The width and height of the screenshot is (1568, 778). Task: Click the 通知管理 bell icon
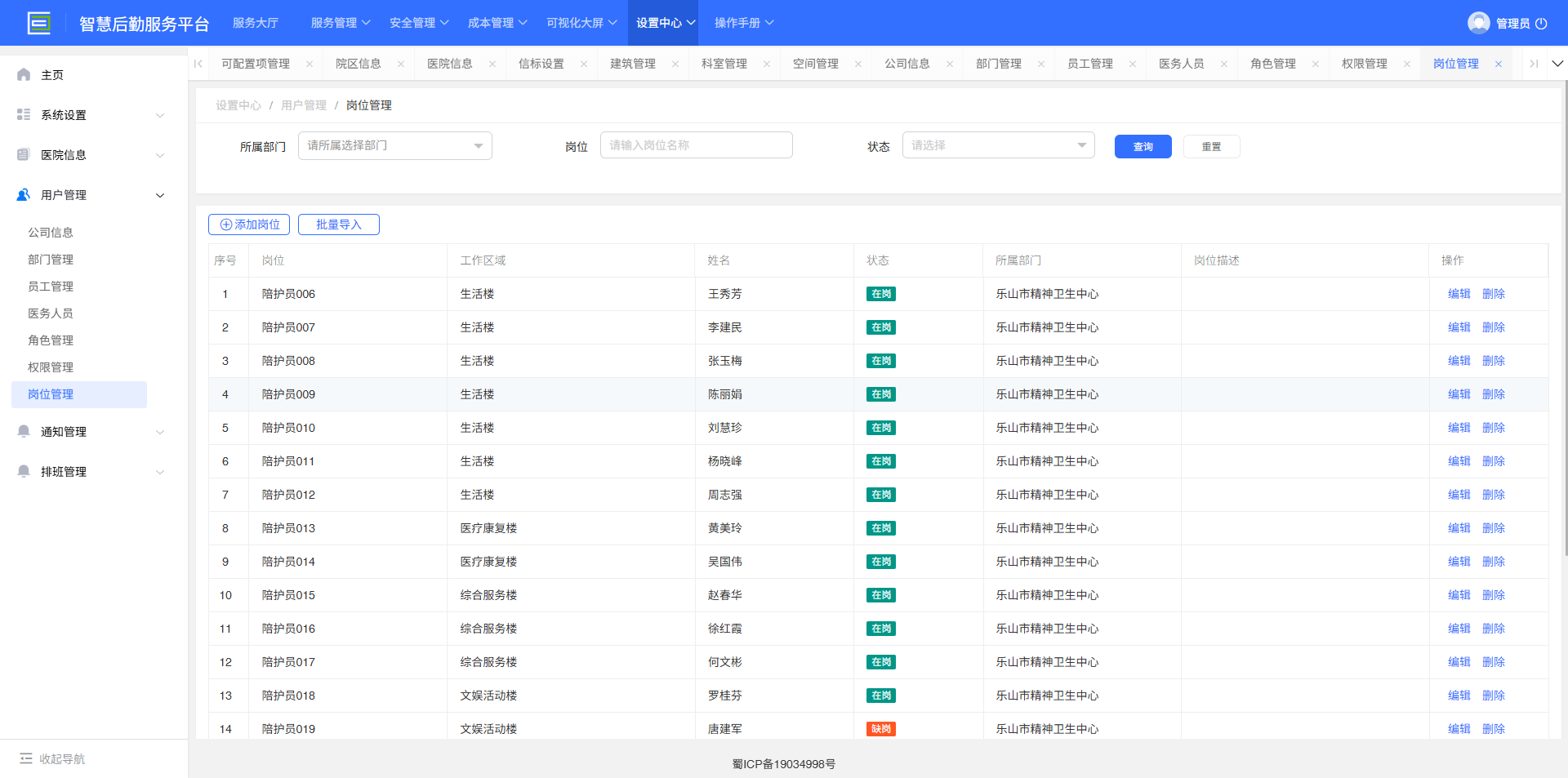[24, 431]
